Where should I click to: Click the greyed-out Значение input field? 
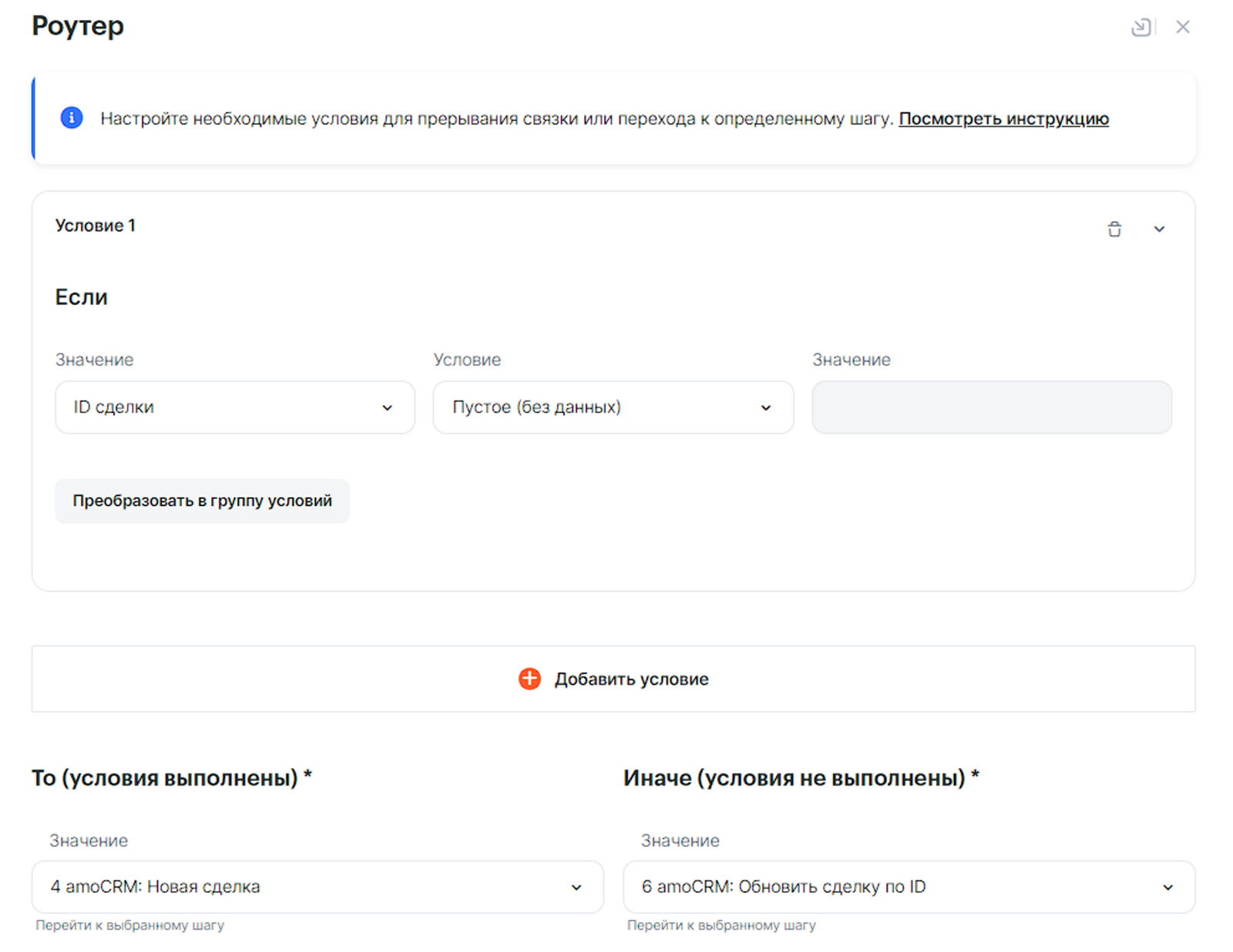pos(991,407)
